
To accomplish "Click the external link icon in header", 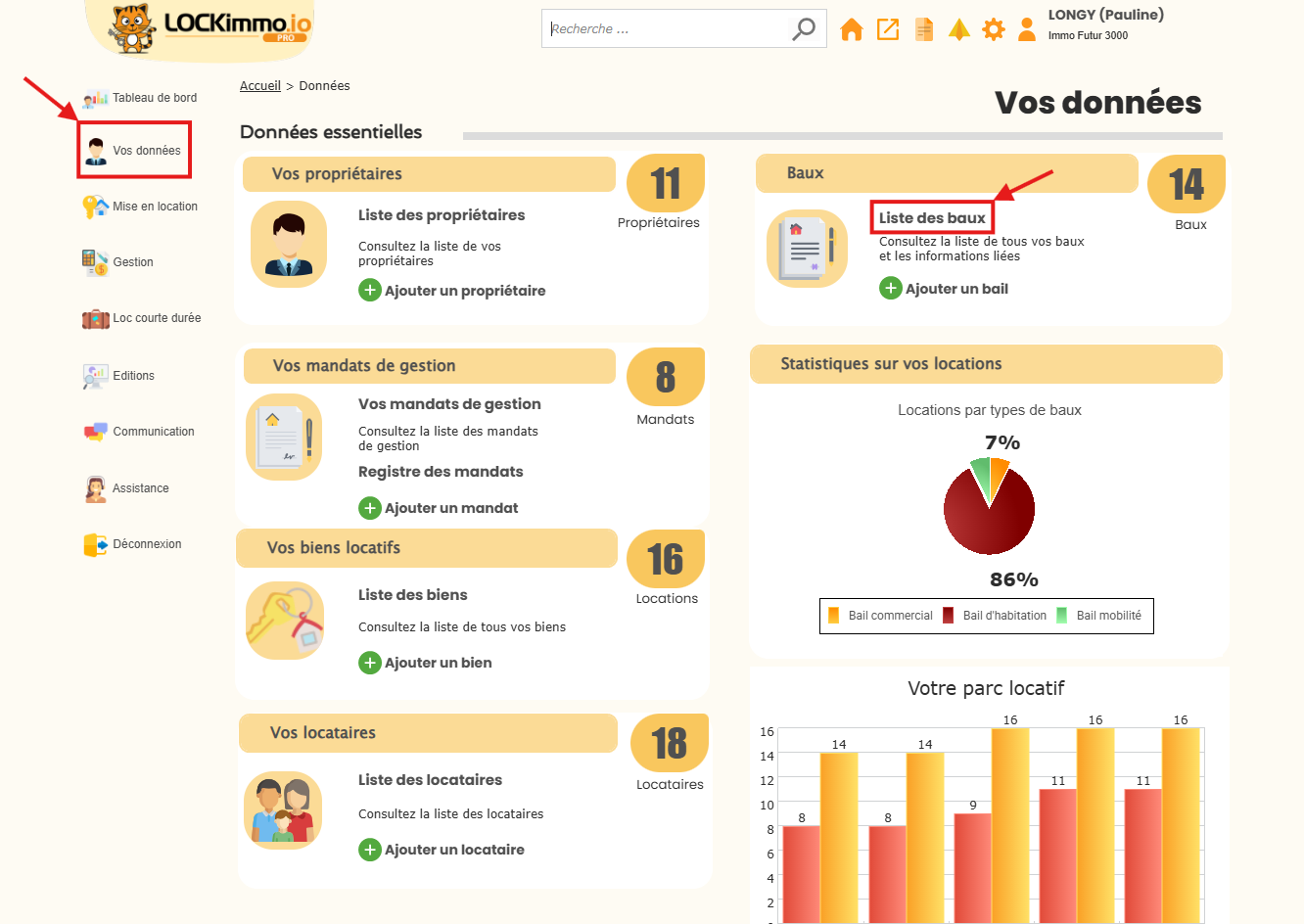I will pos(888,29).
